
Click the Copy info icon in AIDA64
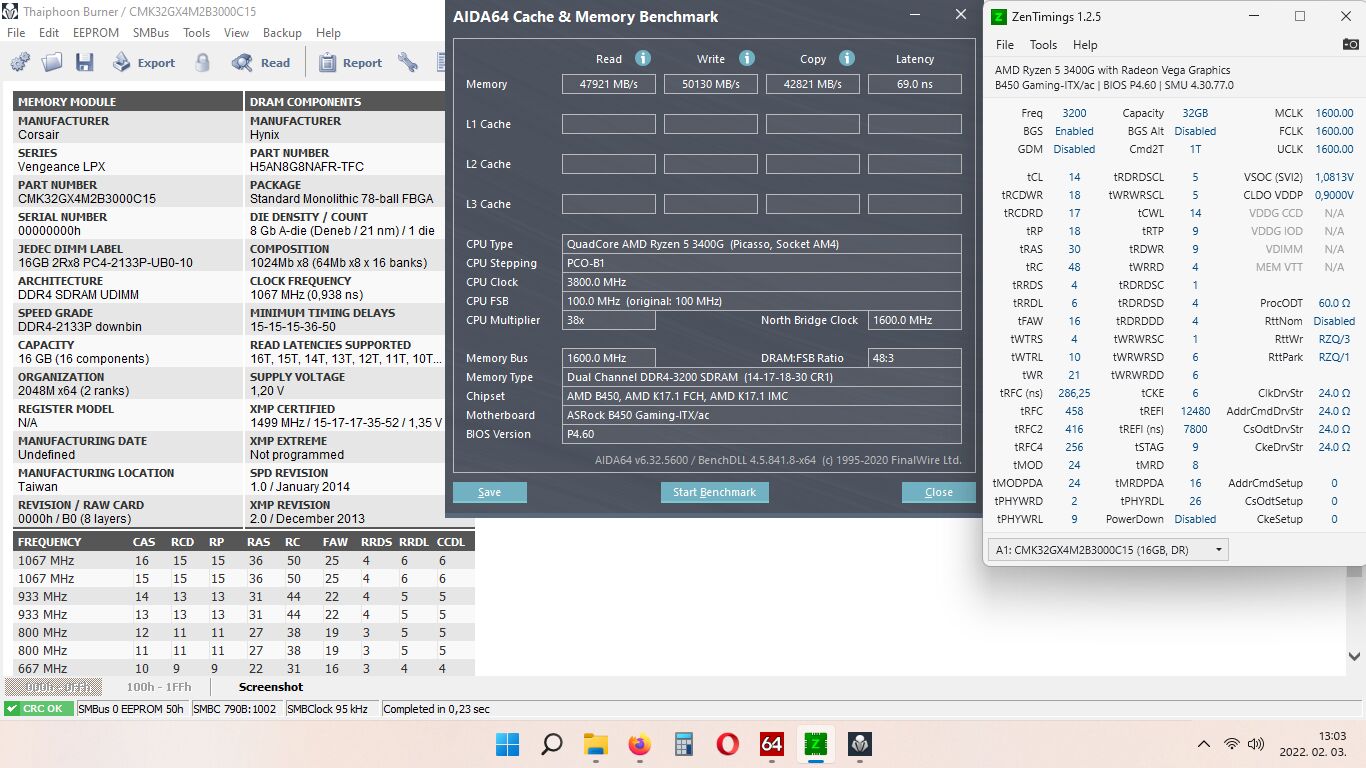(x=847, y=58)
